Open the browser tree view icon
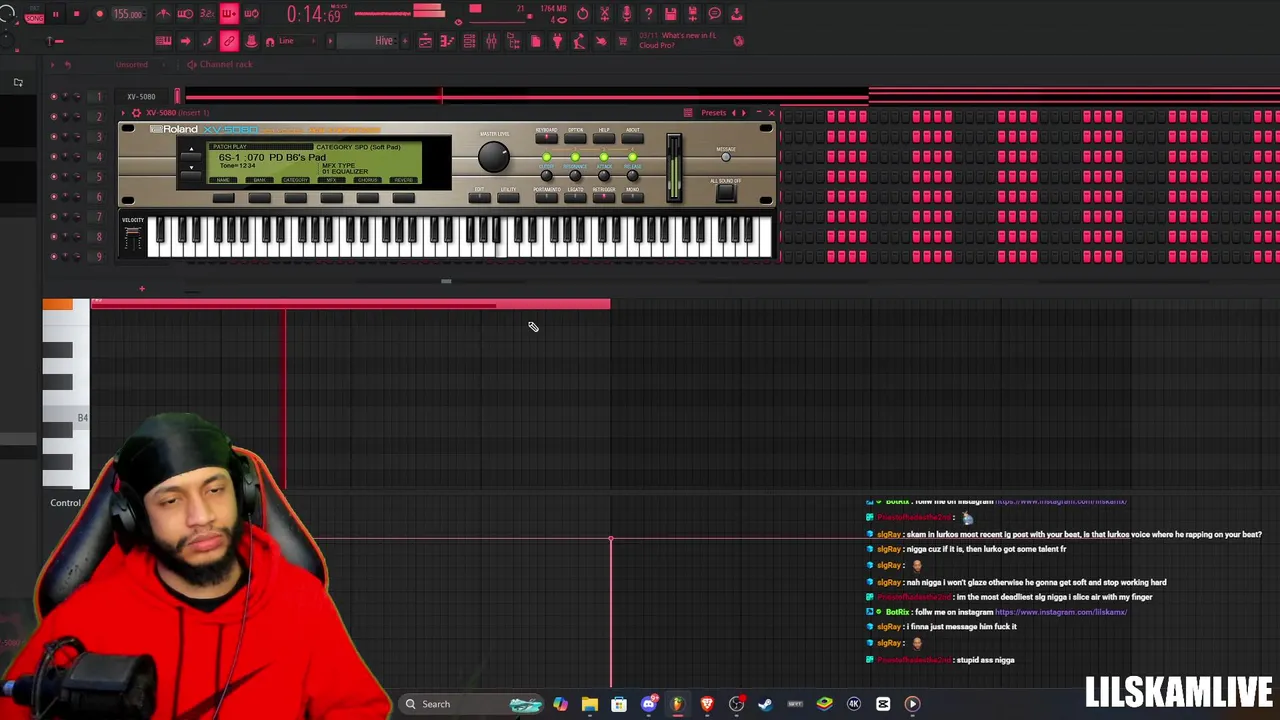The image size is (1280, 720). point(513,41)
